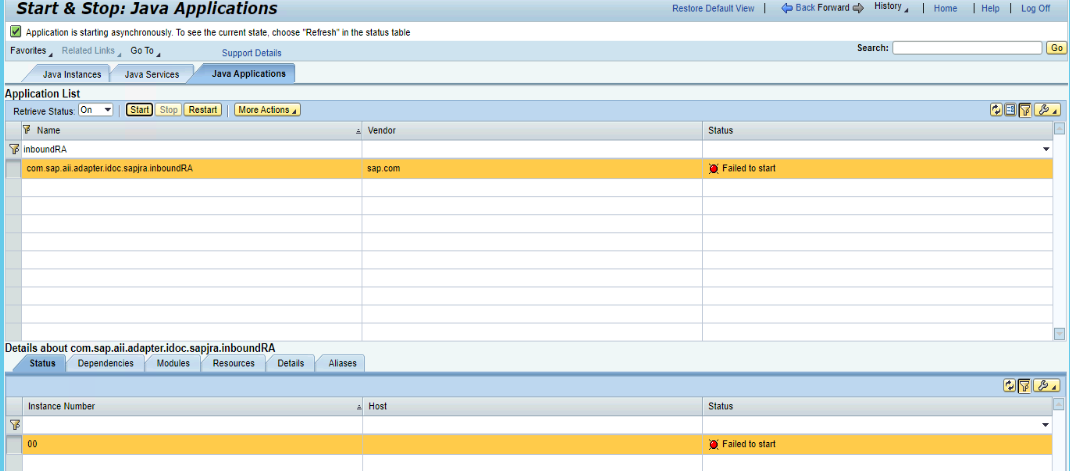The width and height of the screenshot is (1070, 471).
Task: Click the Home link
Action: point(945,8)
